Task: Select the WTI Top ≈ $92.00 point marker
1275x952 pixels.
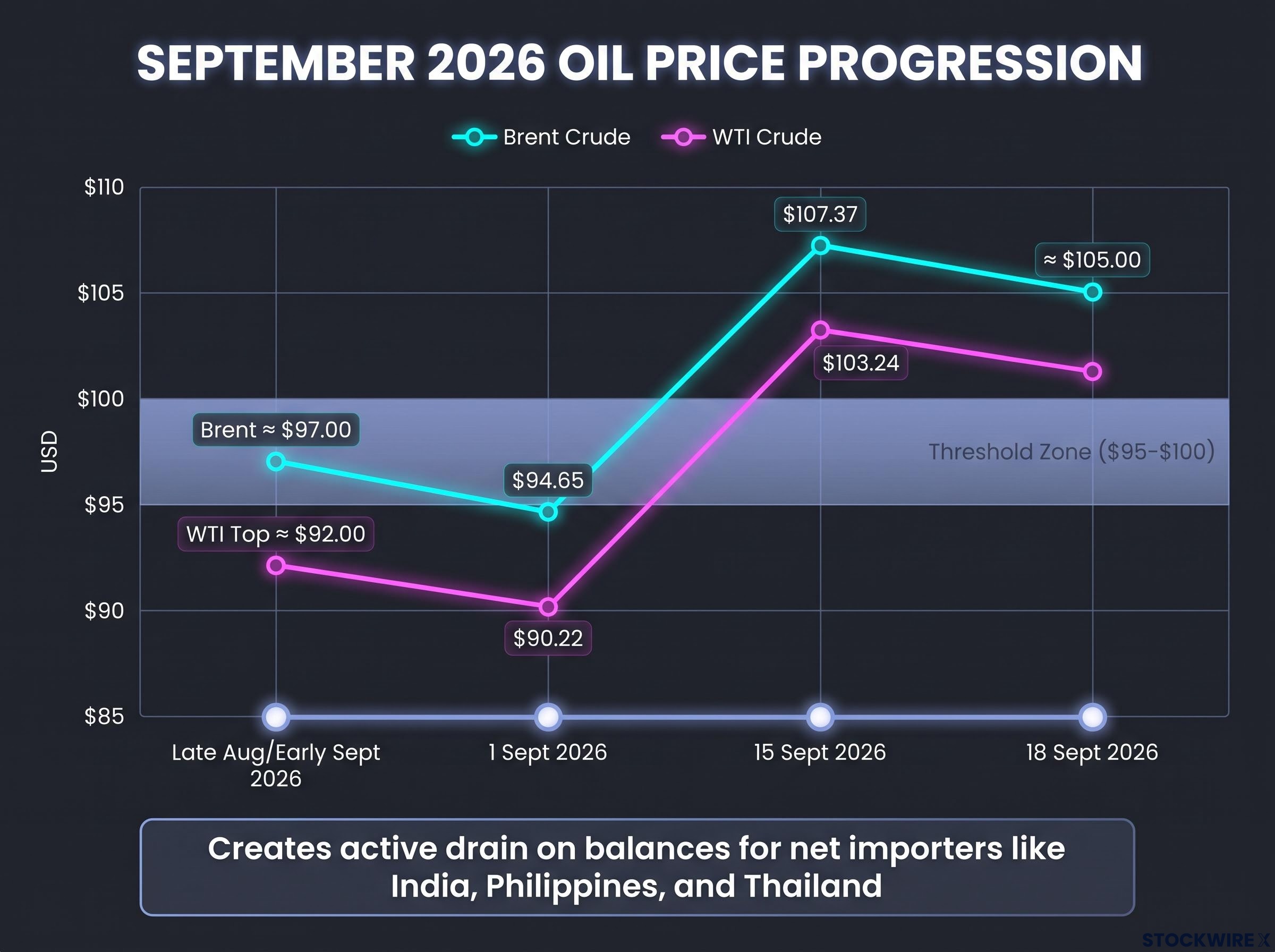Action: coord(276,566)
